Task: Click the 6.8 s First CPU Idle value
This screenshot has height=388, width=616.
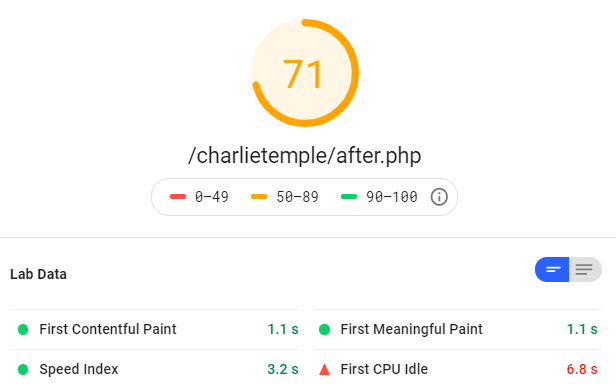Action: [582, 370]
